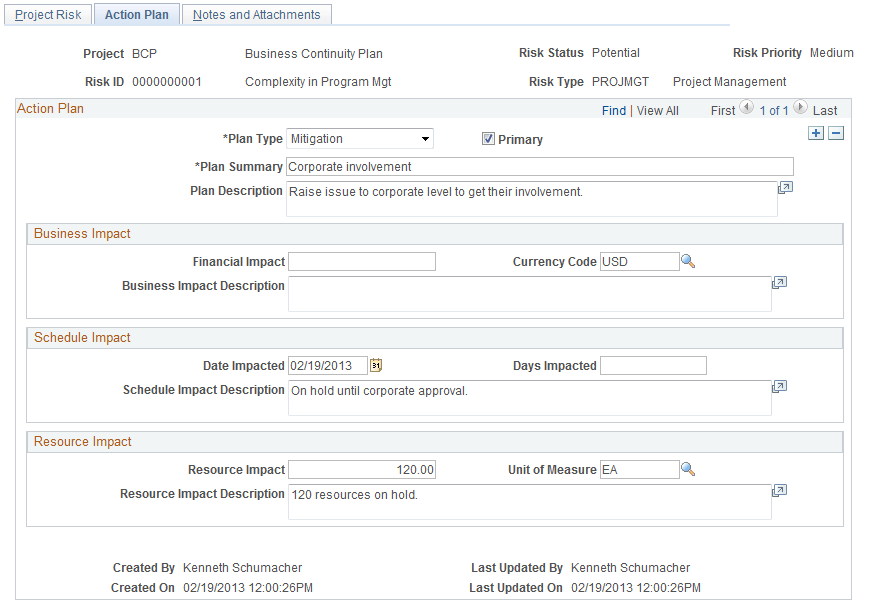The width and height of the screenshot is (871, 608).
Task: Expand Plan Description in popup editor
Action: coord(785,188)
